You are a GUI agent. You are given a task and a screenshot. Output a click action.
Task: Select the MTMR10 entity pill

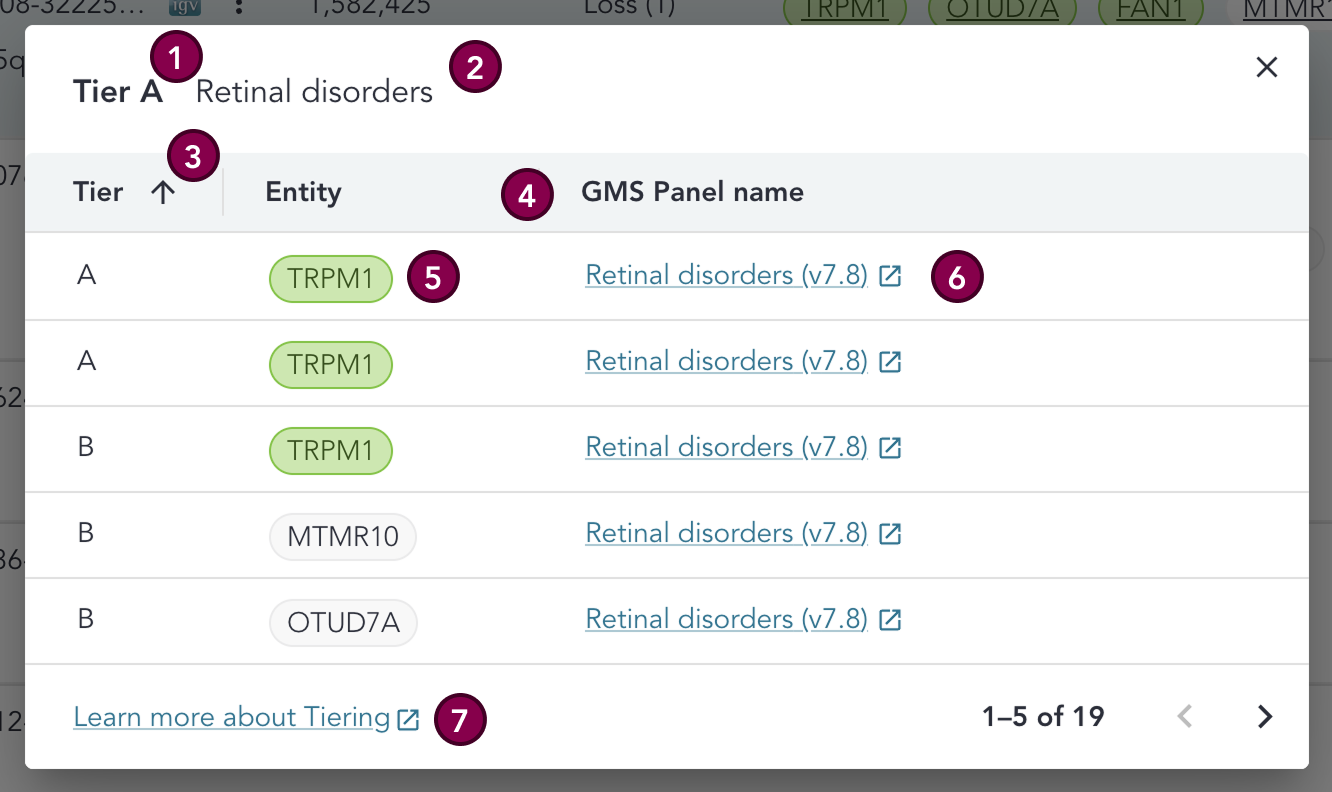point(342,537)
